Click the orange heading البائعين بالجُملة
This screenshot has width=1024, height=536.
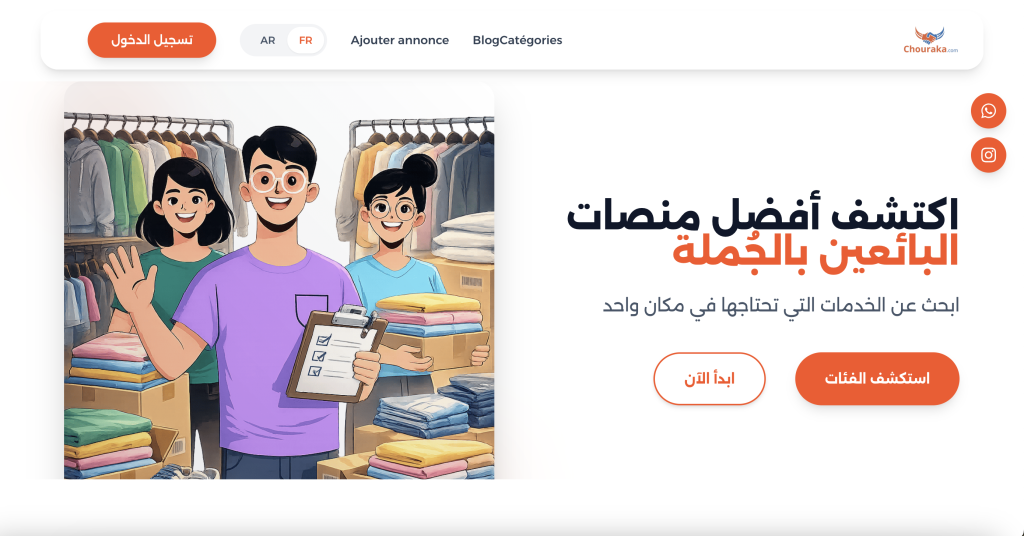(x=816, y=251)
